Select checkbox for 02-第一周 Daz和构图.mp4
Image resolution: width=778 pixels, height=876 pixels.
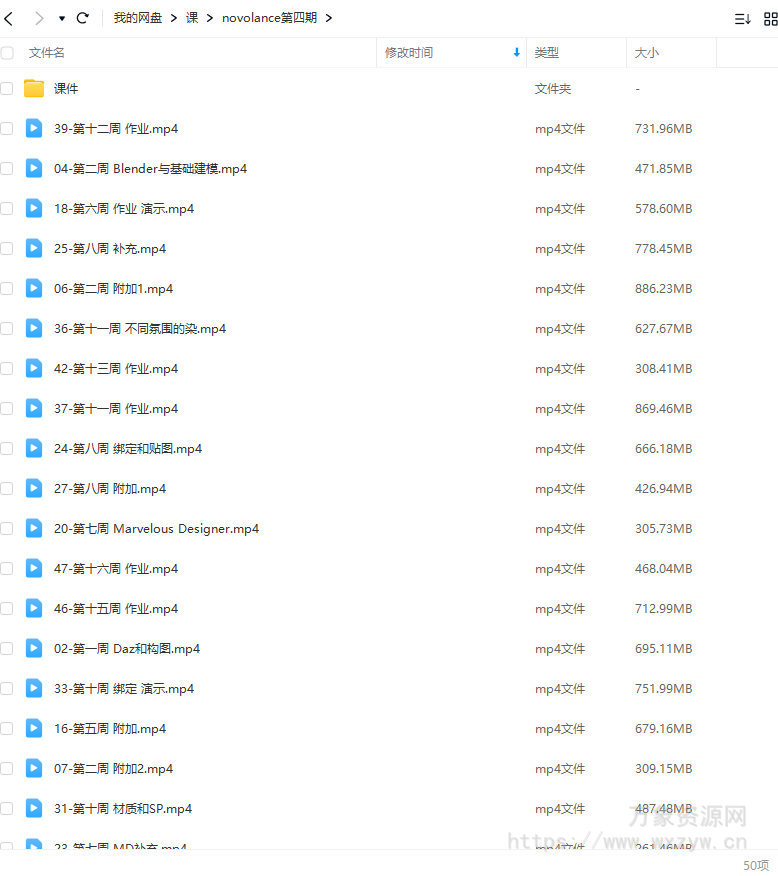[7, 648]
